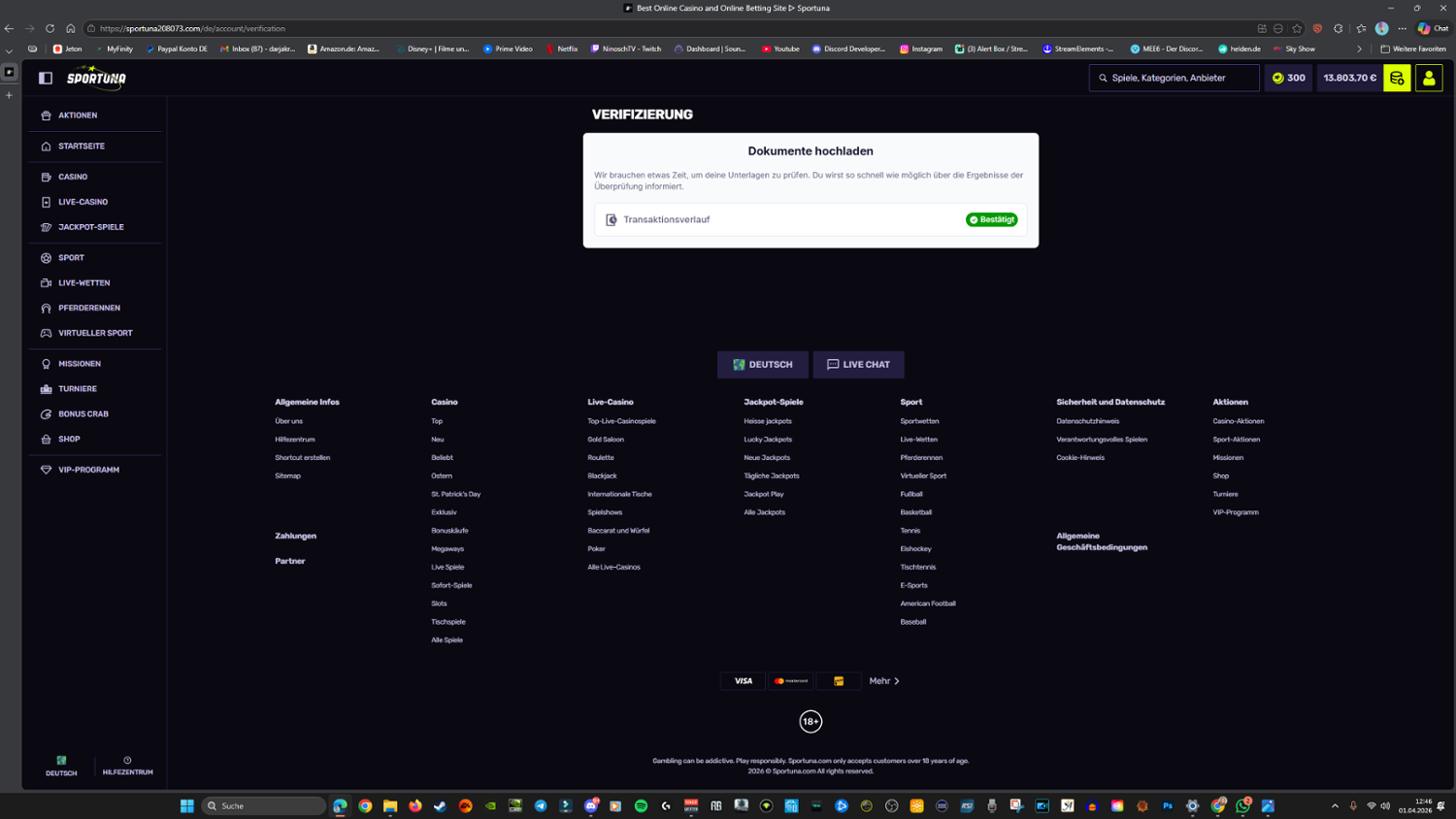
Task: Open the yellow deposit wallet icon
Action: click(x=1397, y=78)
